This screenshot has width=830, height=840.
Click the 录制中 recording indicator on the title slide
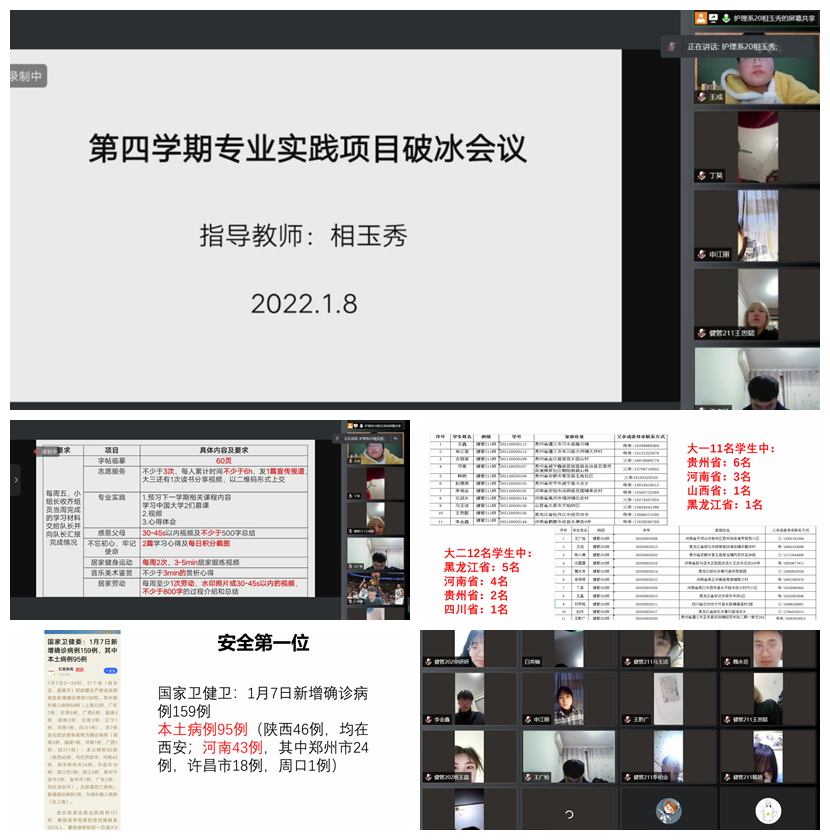[28, 76]
